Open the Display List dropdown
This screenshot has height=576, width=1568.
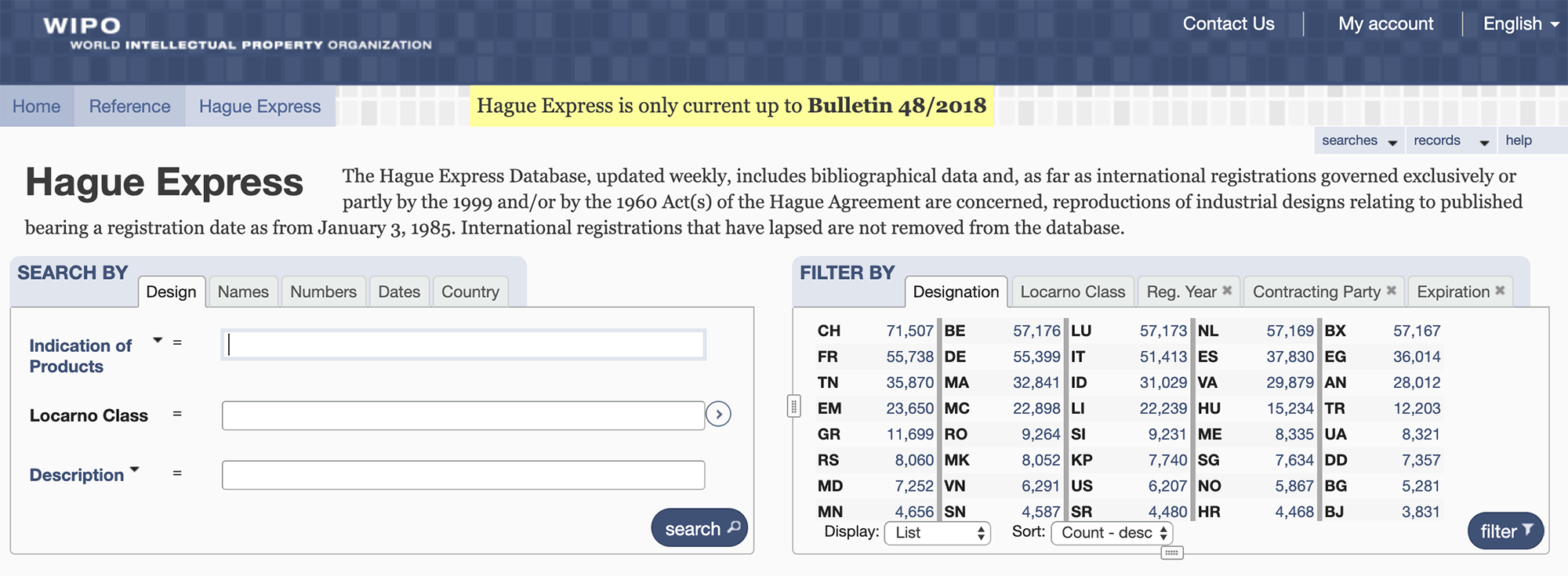point(938,533)
